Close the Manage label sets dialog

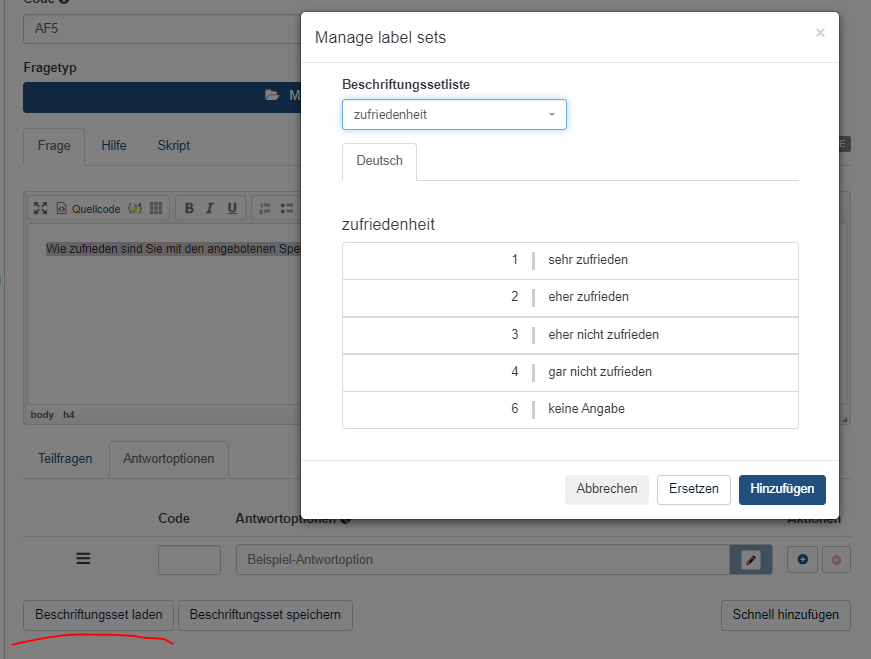[x=820, y=33]
